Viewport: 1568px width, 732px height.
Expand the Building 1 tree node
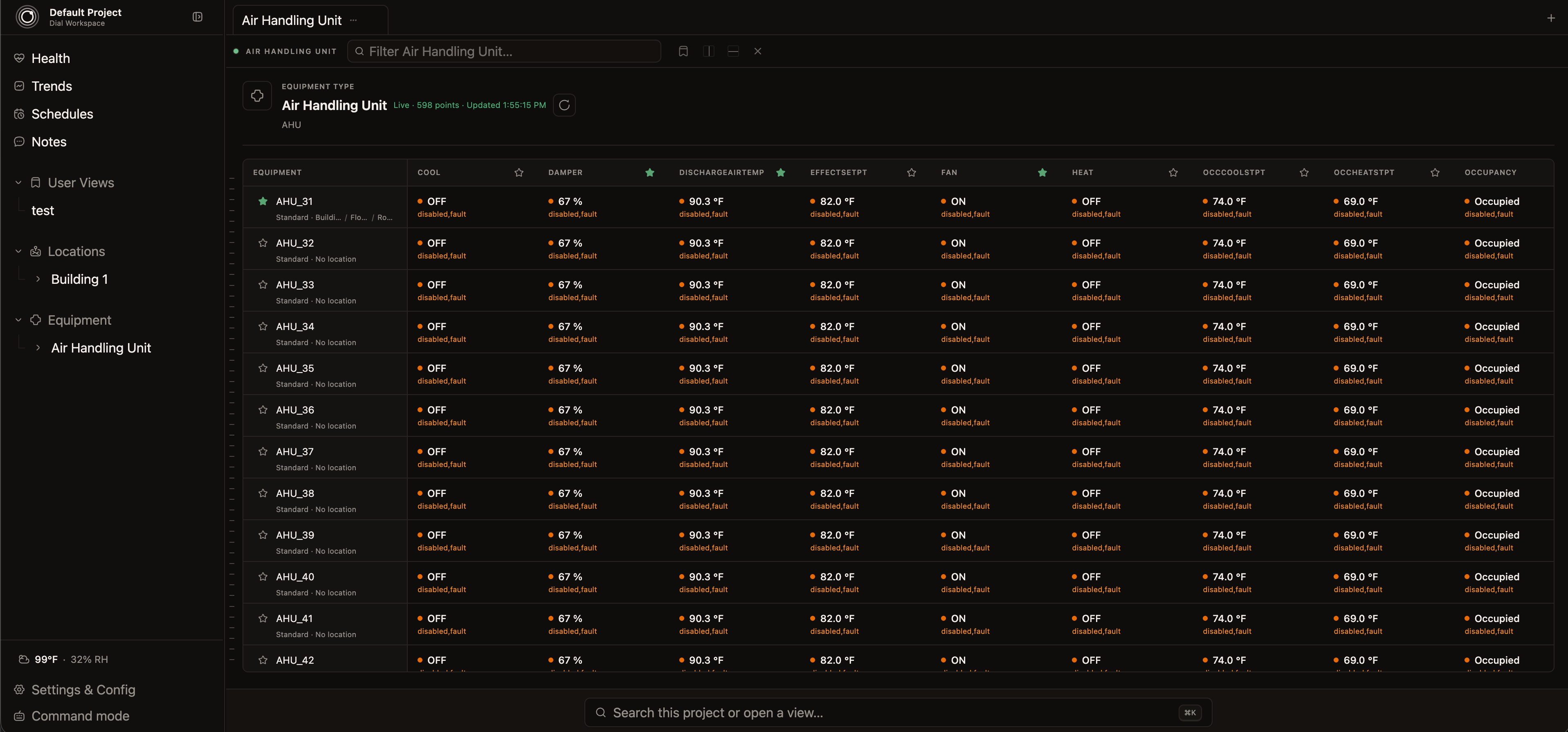click(x=38, y=279)
